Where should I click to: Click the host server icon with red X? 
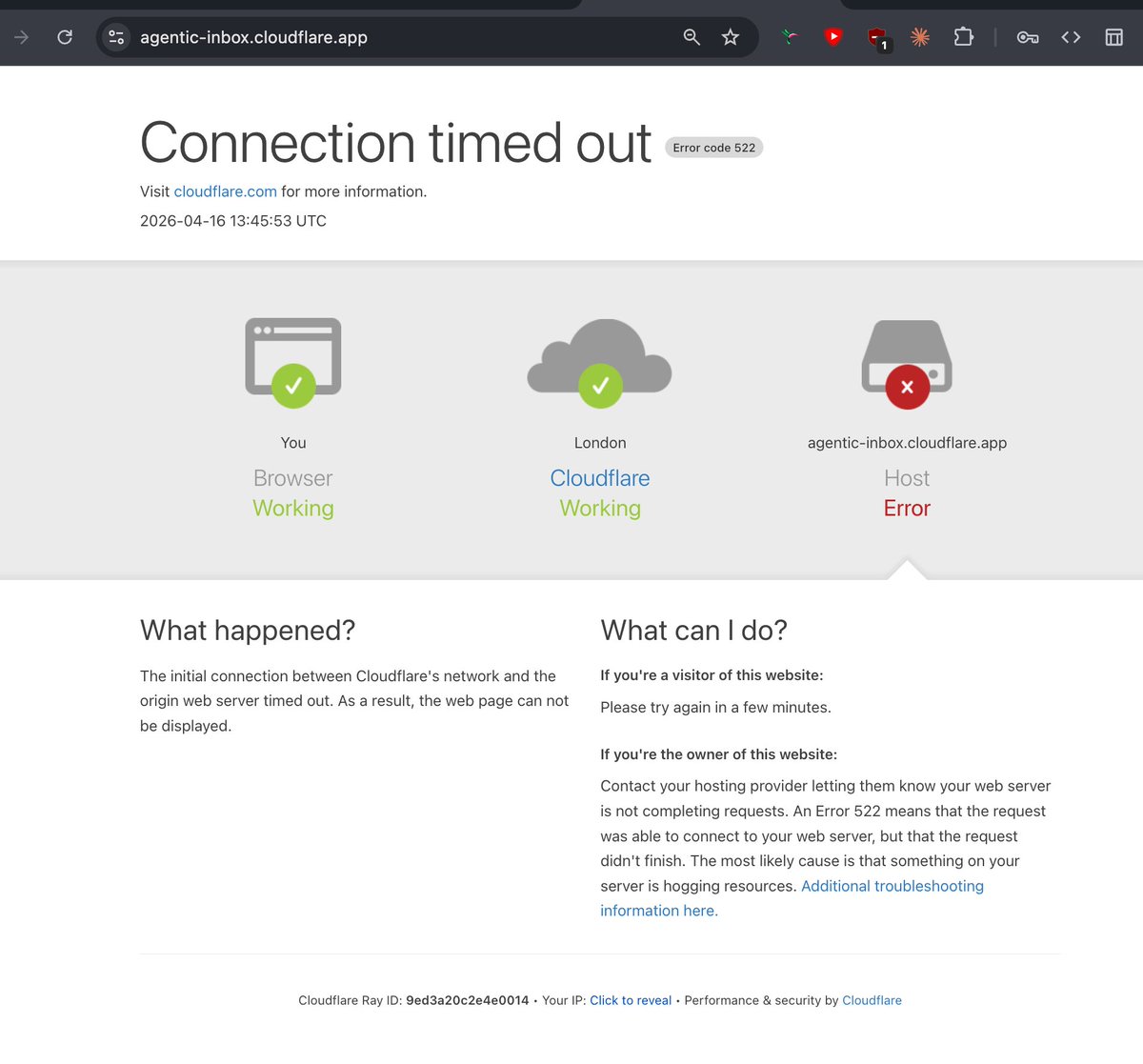point(907,364)
